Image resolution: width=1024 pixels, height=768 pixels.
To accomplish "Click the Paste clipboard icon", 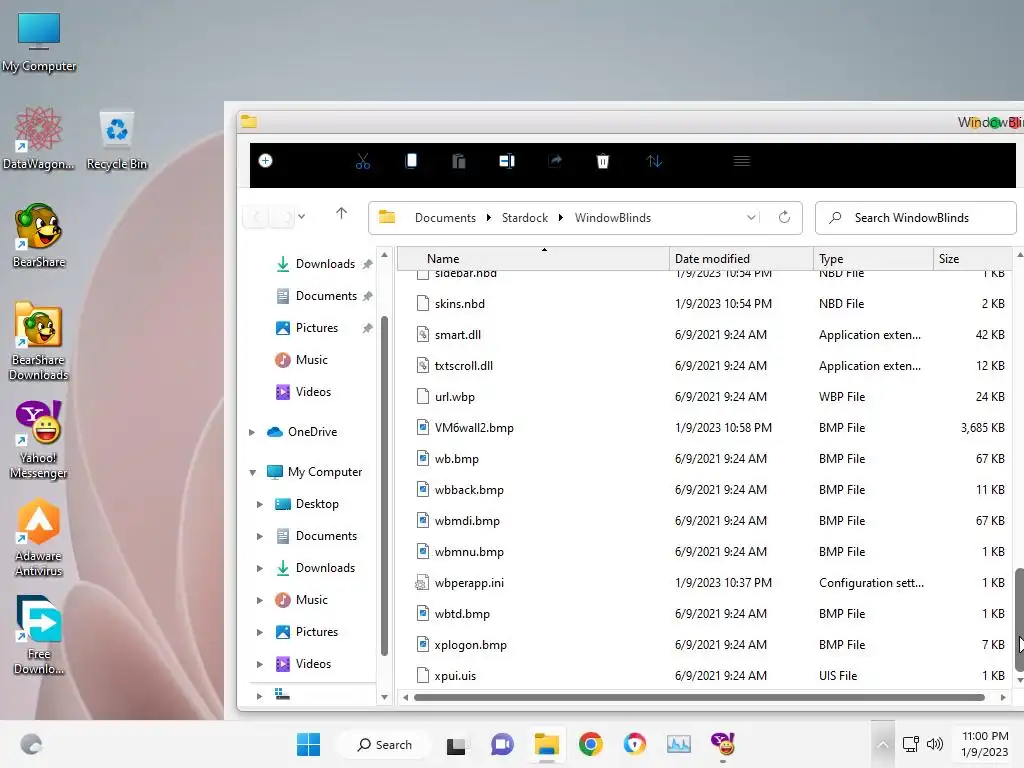I will pyautogui.click(x=459, y=161).
